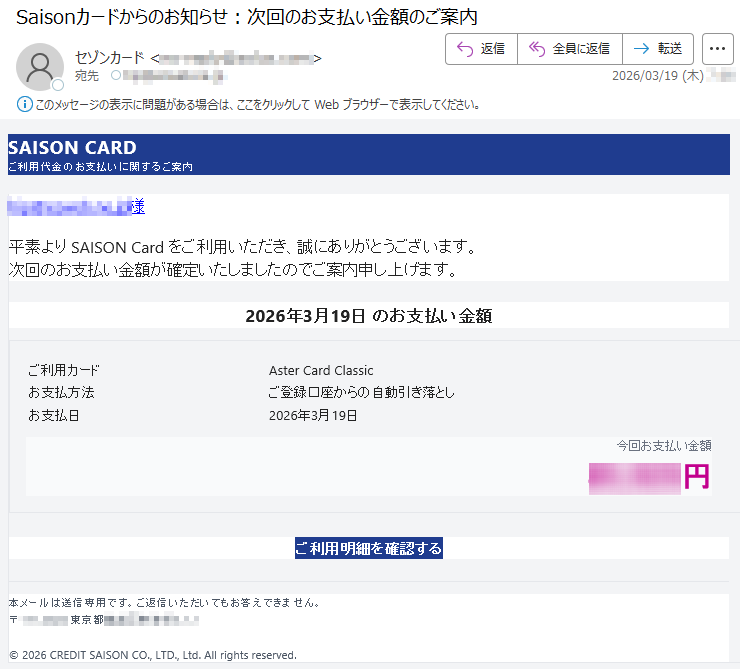The width and height of the screenshot is (743, 669).
Task: Click the view-in-Web-browser notice text
Action: [x=257, y=104]
